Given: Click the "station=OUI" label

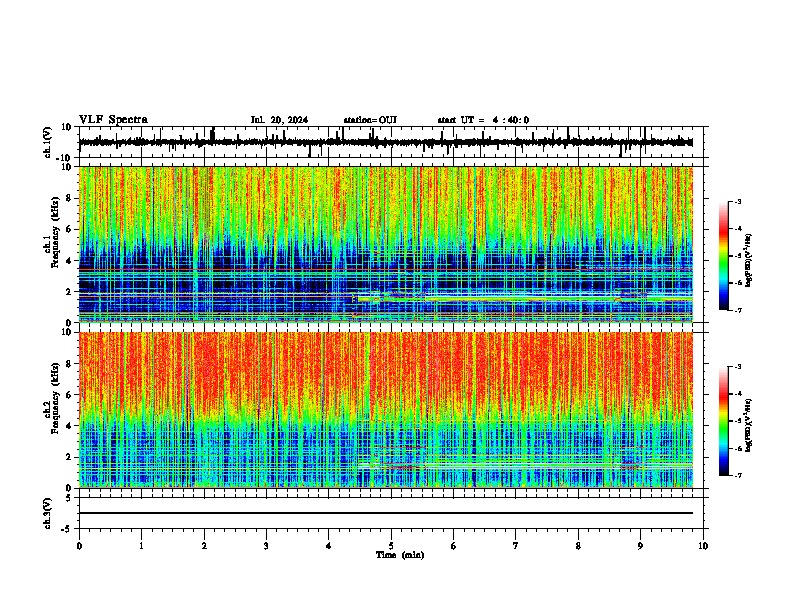Looking at the screenshot, I should [370, 120].
